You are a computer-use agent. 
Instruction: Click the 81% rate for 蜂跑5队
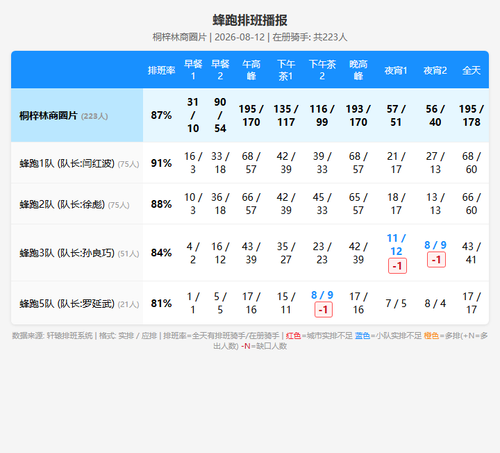point(161,303)
